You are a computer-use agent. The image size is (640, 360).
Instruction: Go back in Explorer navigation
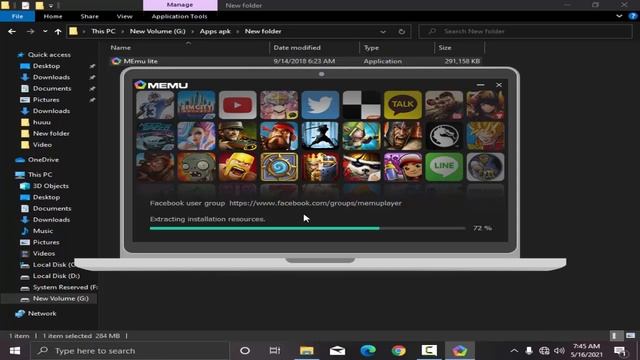[x=12, y=31]
